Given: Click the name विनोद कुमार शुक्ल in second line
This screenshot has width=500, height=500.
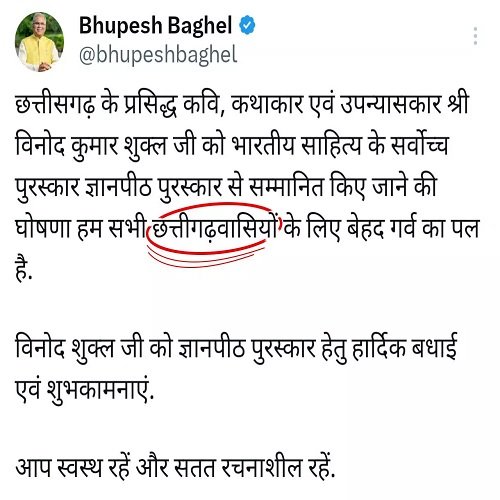Looking at the screenshot, I should coord(91,147).
